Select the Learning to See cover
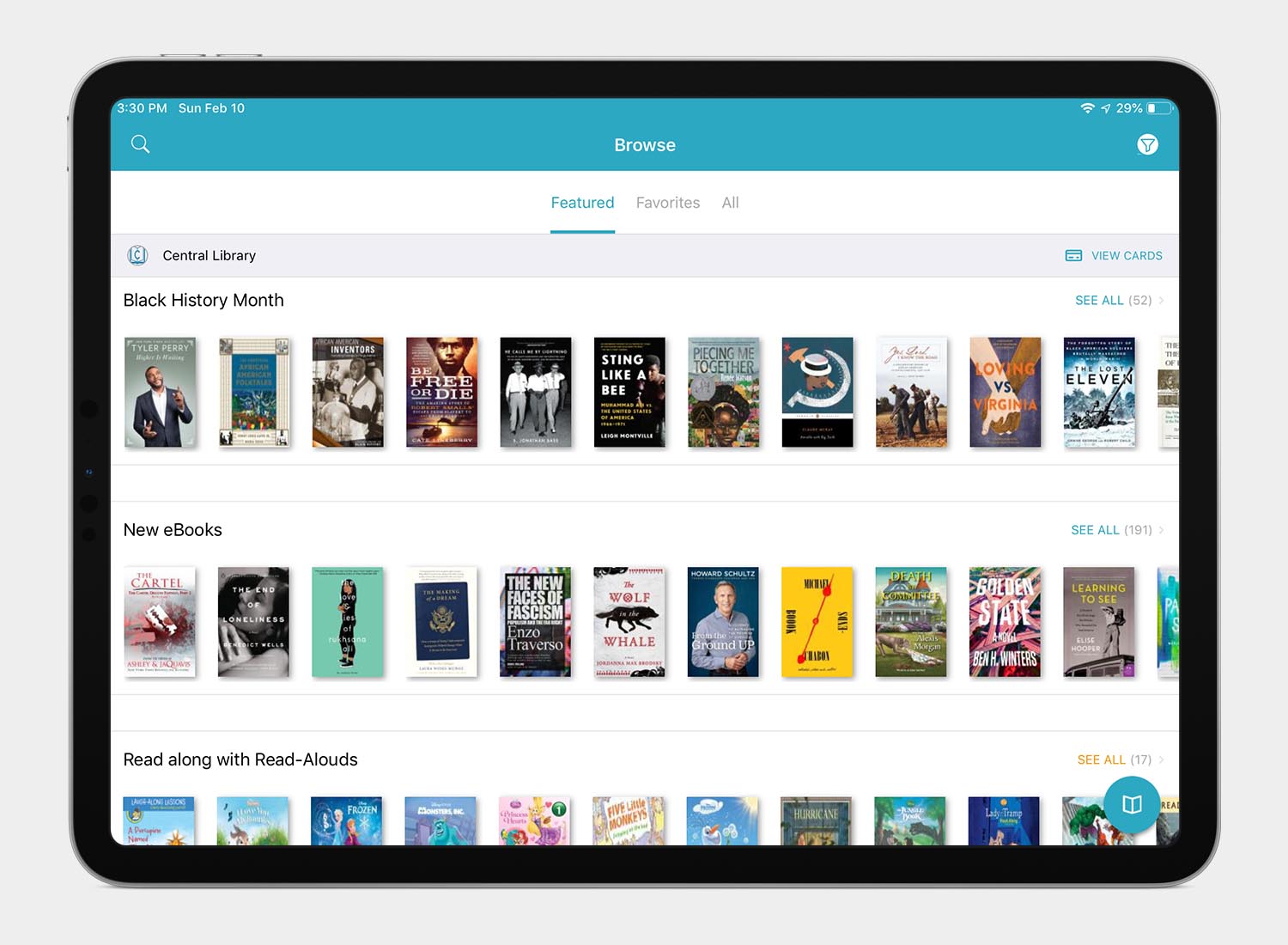The height and width of the screenshot is (945, 1288). [x=1099, y=622]
